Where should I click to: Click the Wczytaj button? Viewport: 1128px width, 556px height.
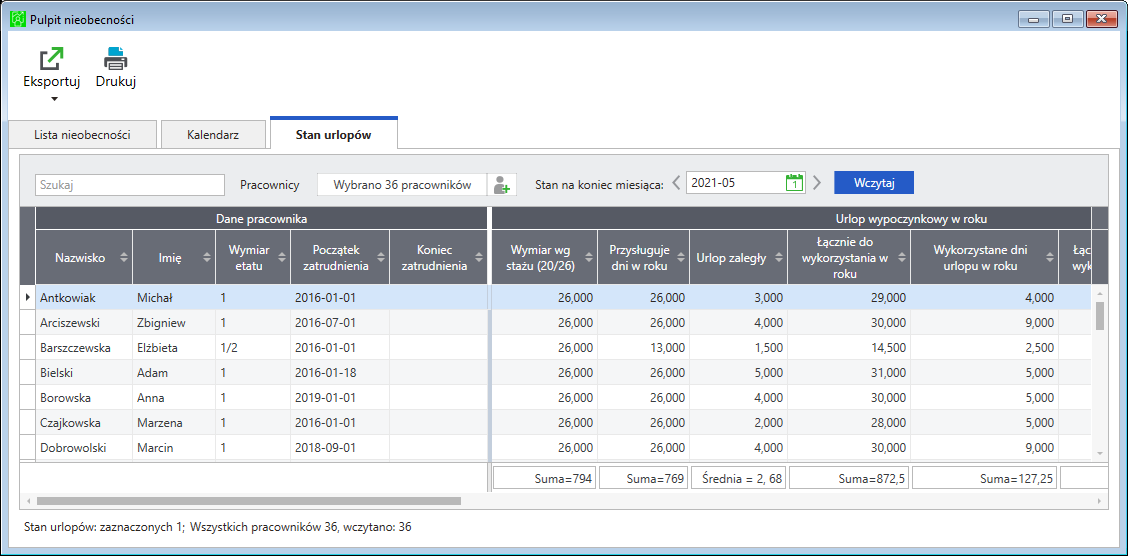(873, 183)
